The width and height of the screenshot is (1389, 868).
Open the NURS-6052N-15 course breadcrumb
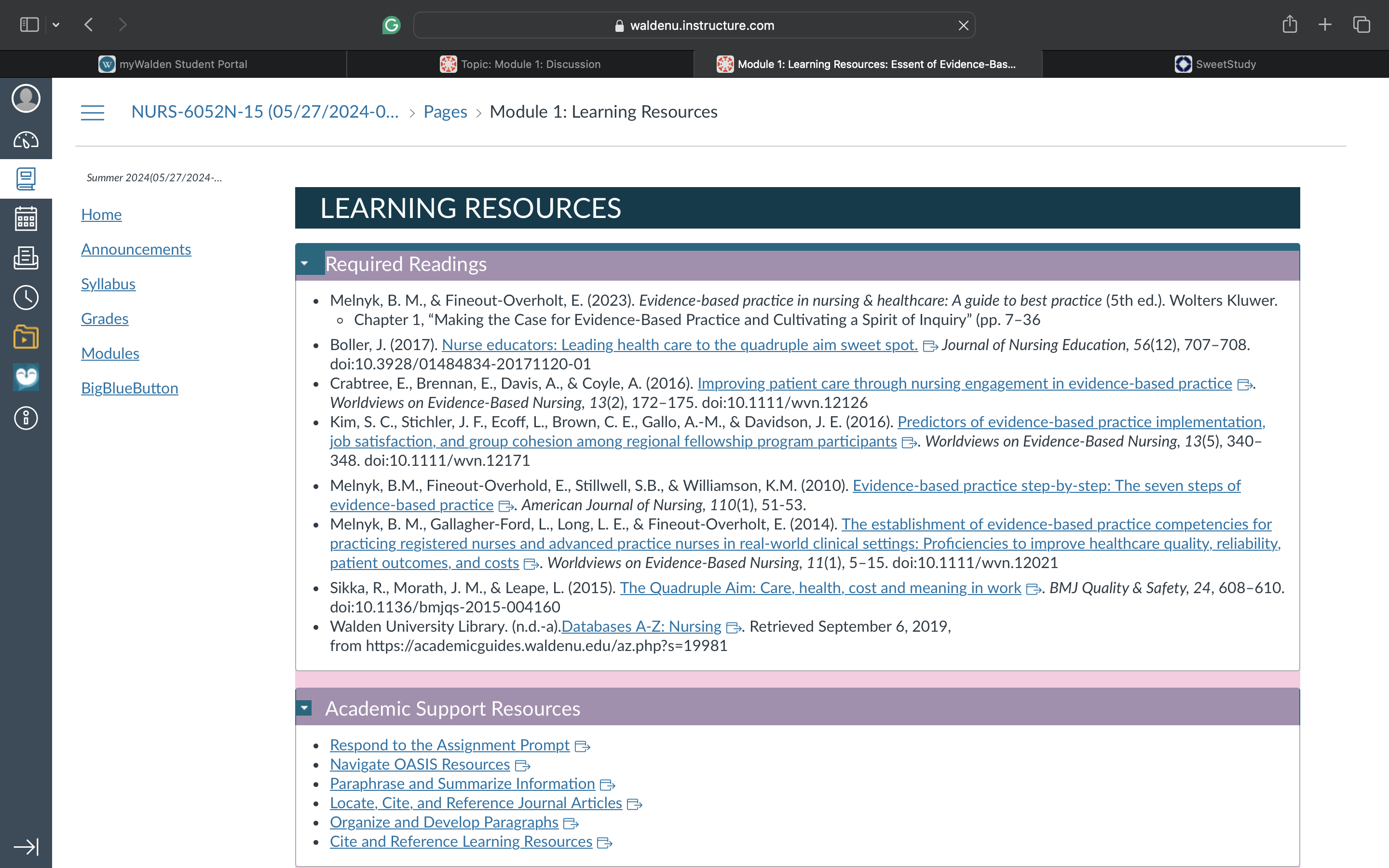pyautogui.click(x=265, y=111)
